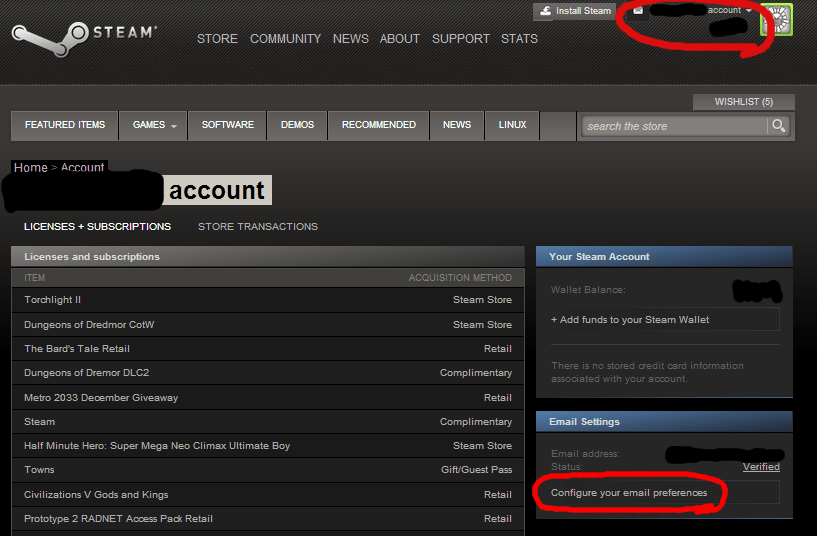
Task: Select the Torchlight II row
Action: tap(268, 300)
